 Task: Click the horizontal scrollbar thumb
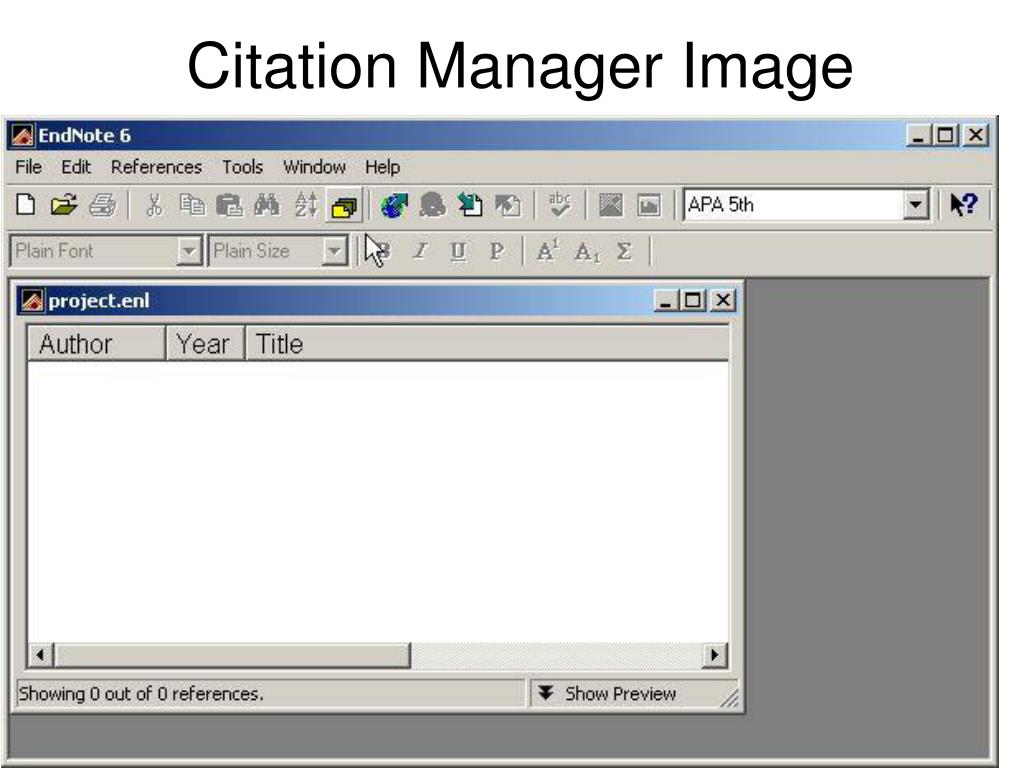pos(232,655)
